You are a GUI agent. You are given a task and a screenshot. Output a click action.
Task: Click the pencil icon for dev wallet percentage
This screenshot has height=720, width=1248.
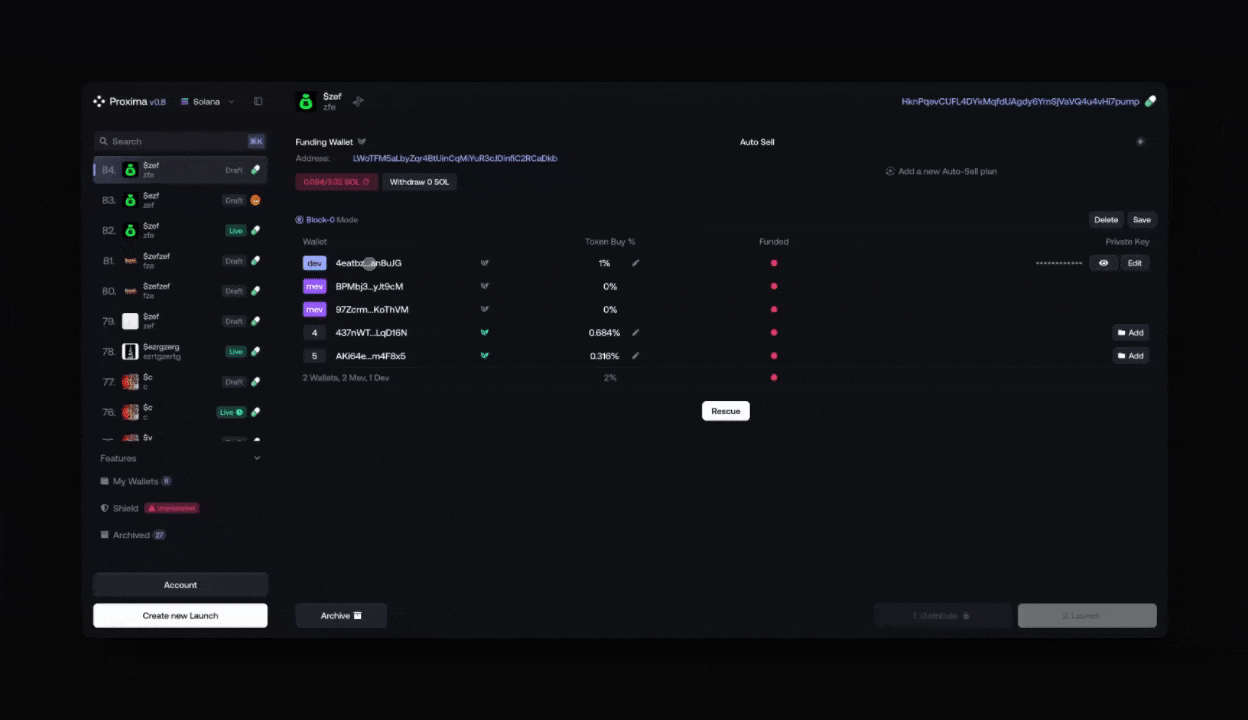pos(635,263)
